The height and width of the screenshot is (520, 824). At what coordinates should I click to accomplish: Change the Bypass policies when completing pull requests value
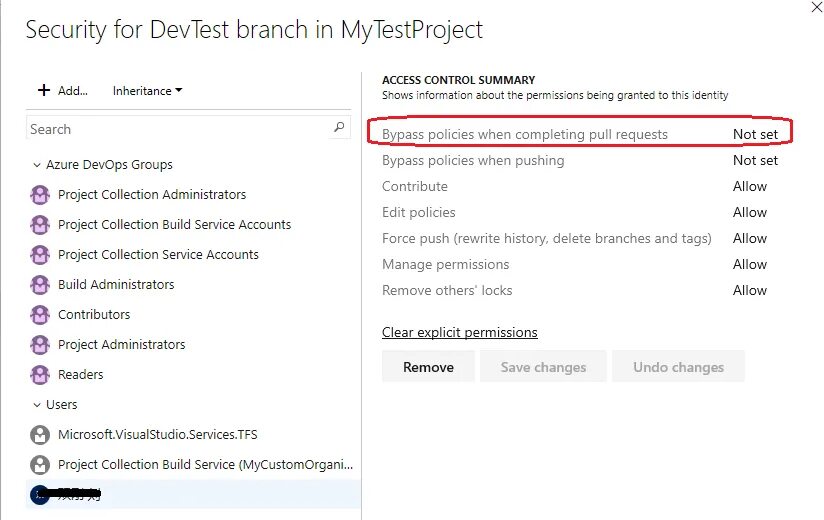click(754, 134)
